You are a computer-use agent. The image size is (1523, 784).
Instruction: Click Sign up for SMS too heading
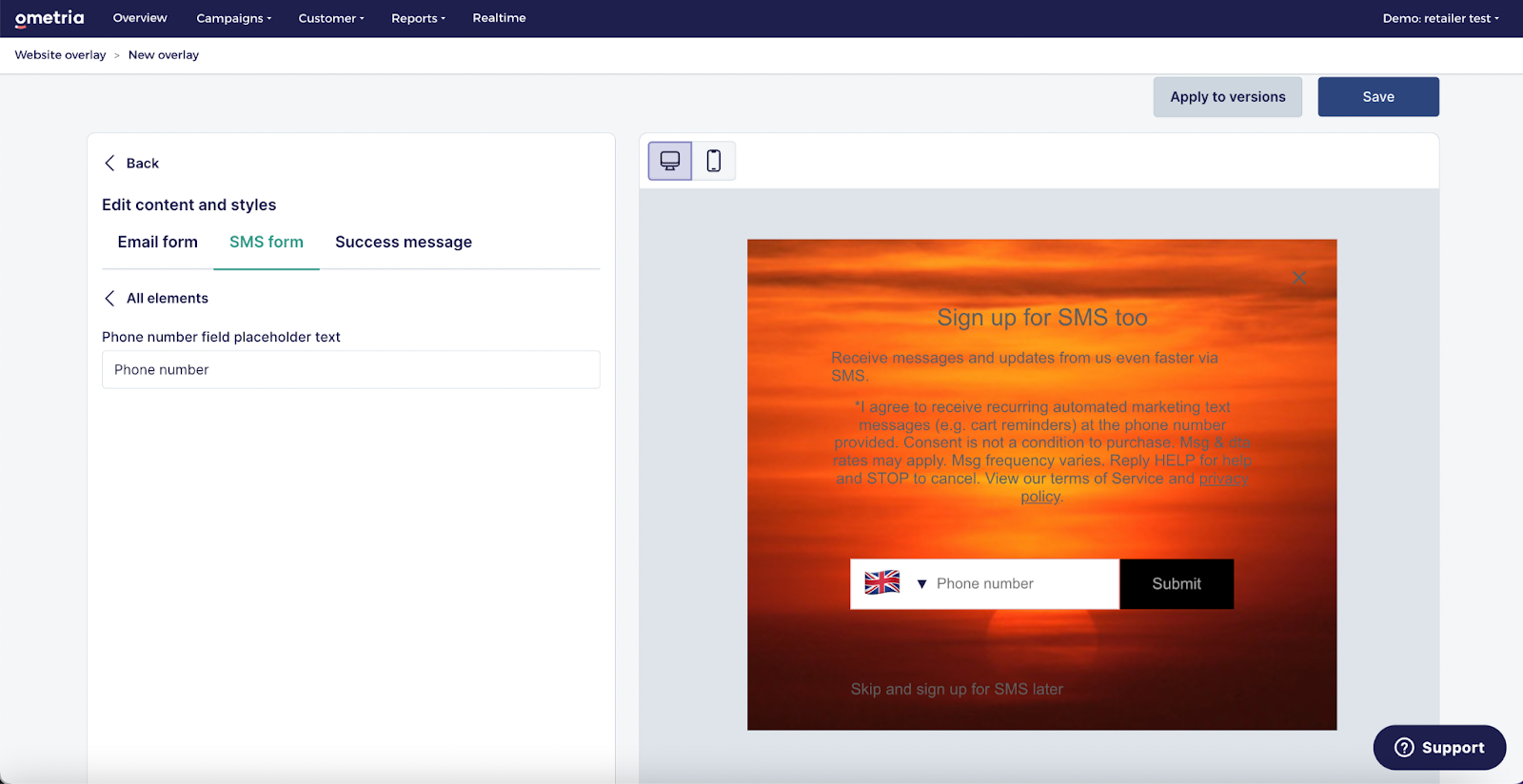tap(1042, 318)
